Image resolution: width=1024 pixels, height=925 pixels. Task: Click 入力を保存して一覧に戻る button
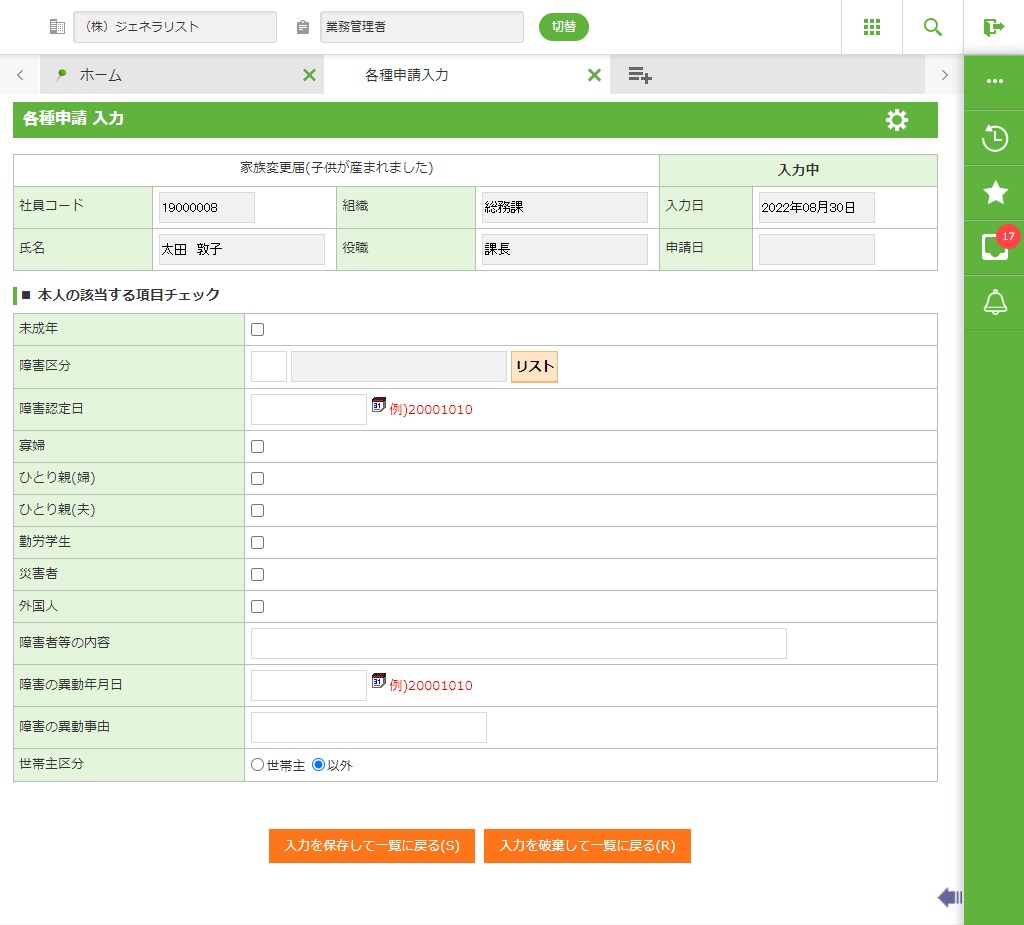pos(372,846)
